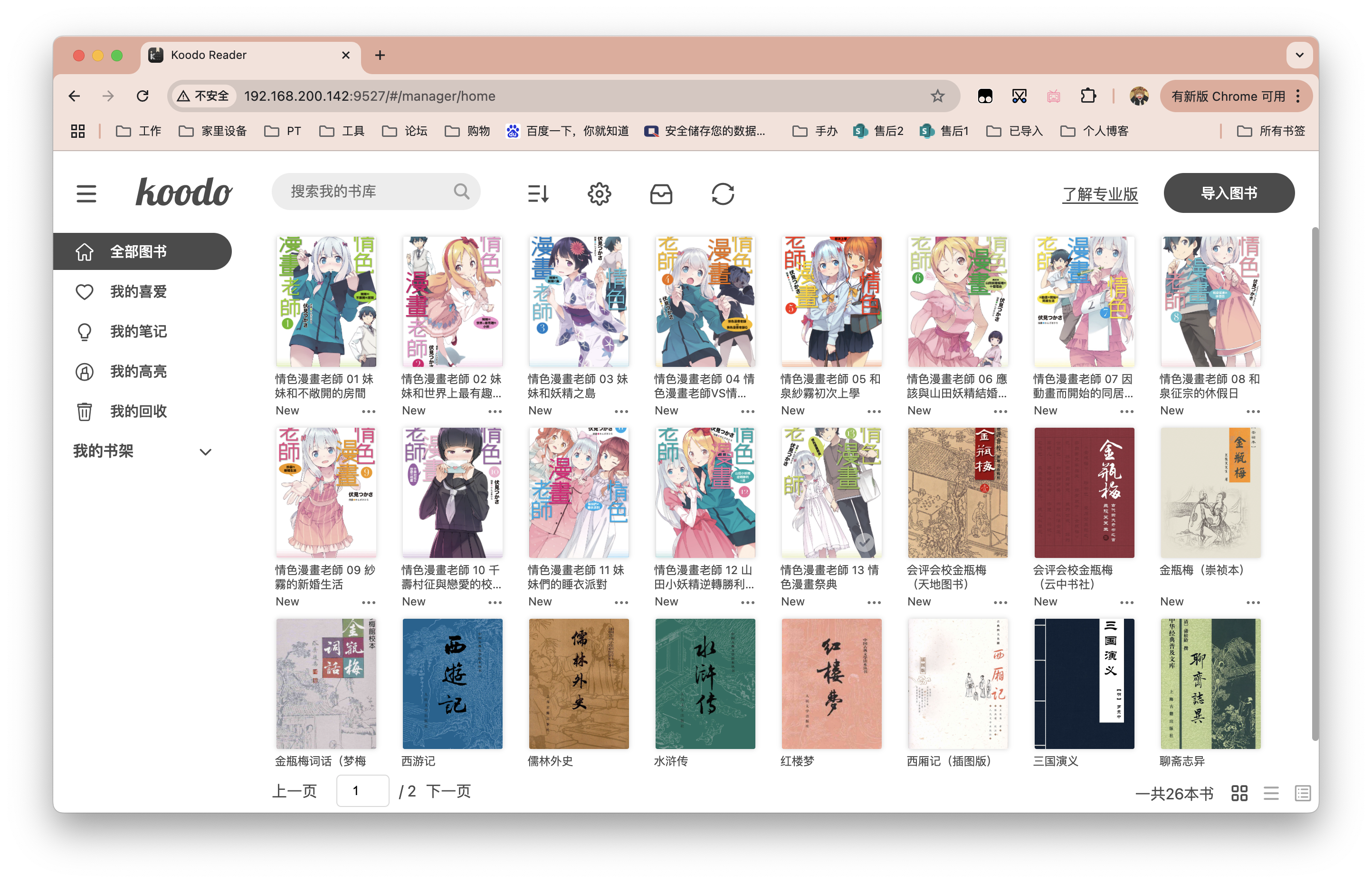Select 我的喜爱 heart icon in sidebar
The image size is (1372, 883).
click(x=84, y=291)
